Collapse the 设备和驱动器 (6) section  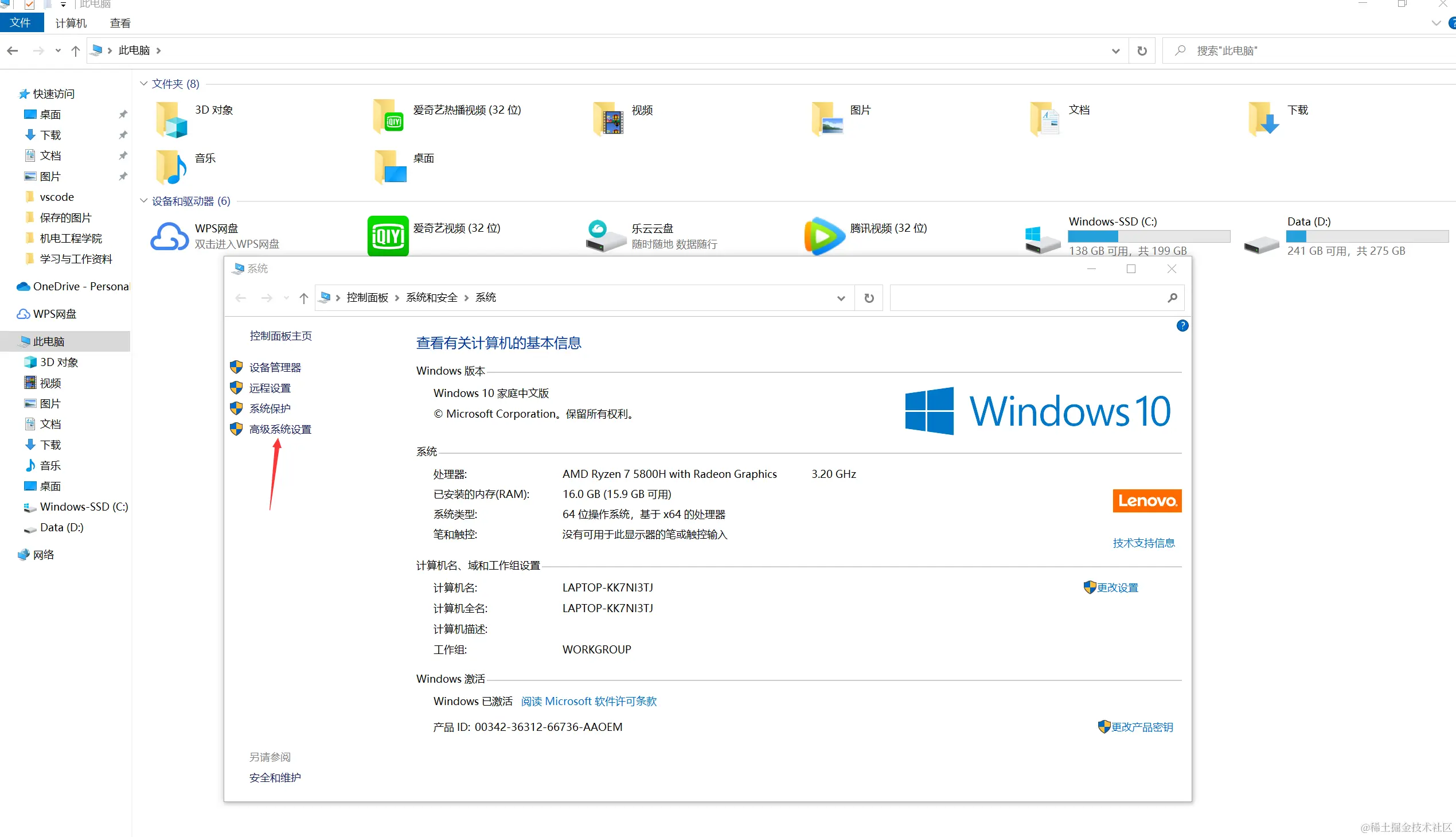pyautogui.click(x=143, y=201)
